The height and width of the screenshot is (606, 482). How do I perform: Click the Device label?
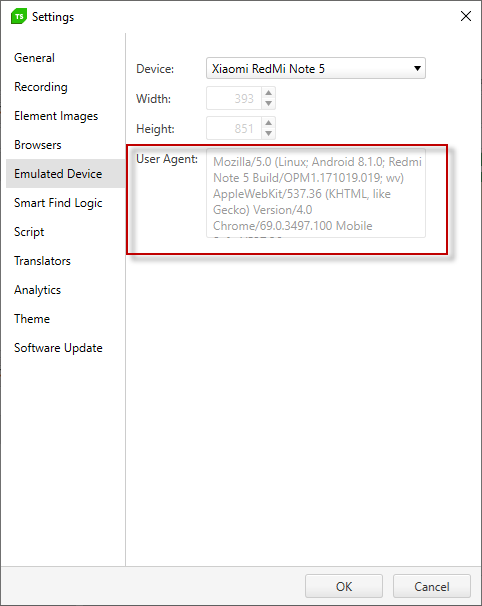(155, 69)
